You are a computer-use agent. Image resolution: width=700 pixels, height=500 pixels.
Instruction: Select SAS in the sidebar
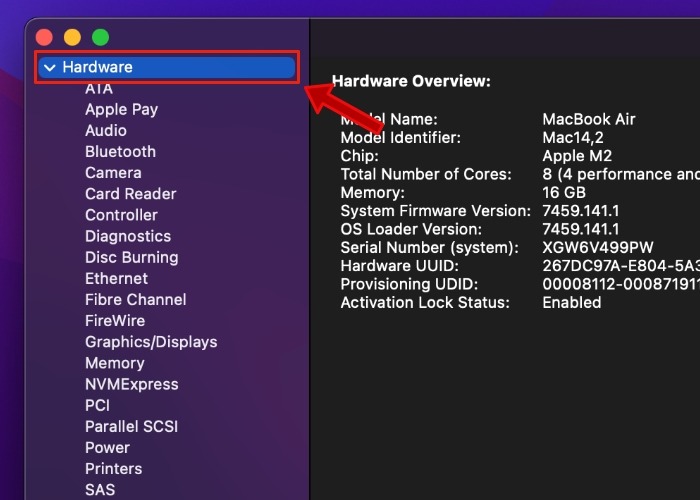pos(100,490)
